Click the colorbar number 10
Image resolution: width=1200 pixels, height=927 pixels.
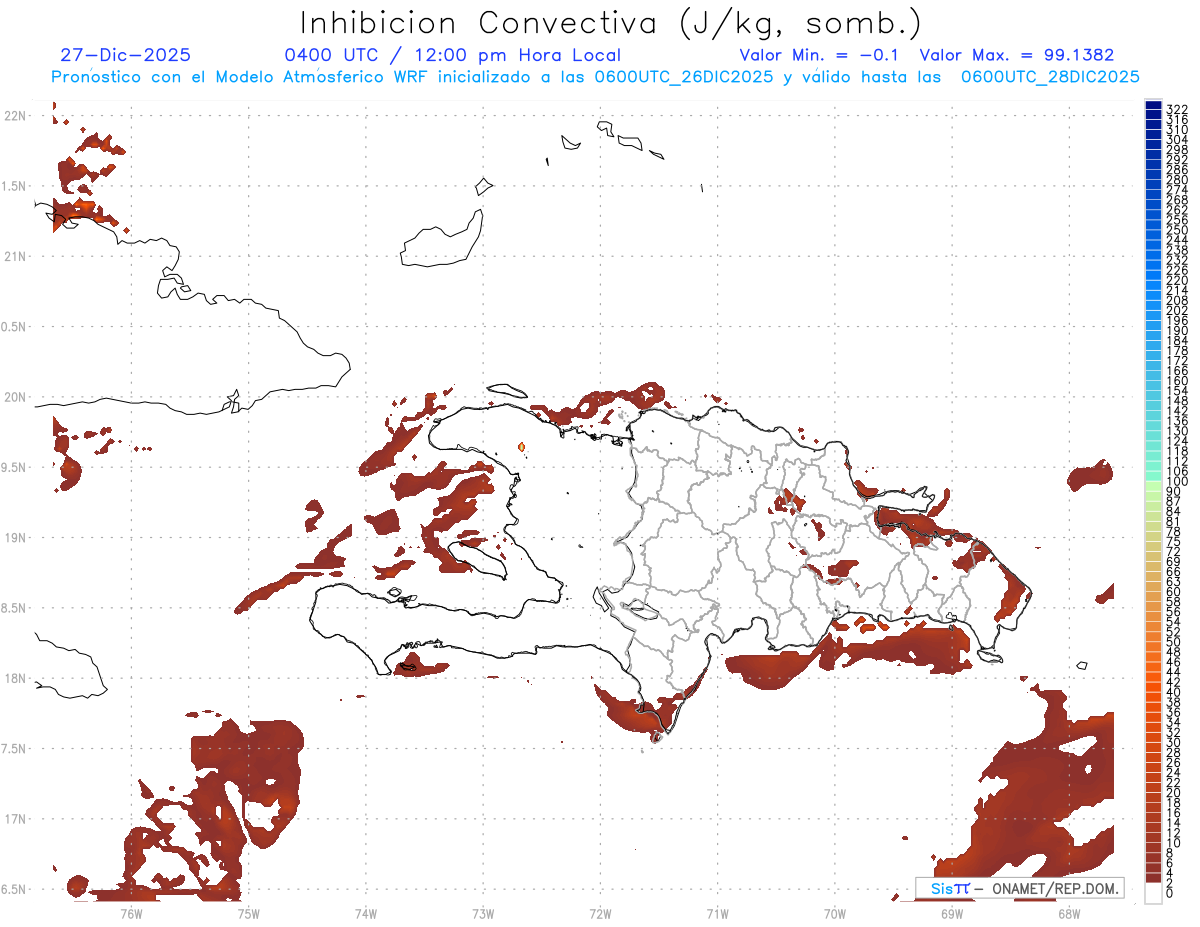1174,843
